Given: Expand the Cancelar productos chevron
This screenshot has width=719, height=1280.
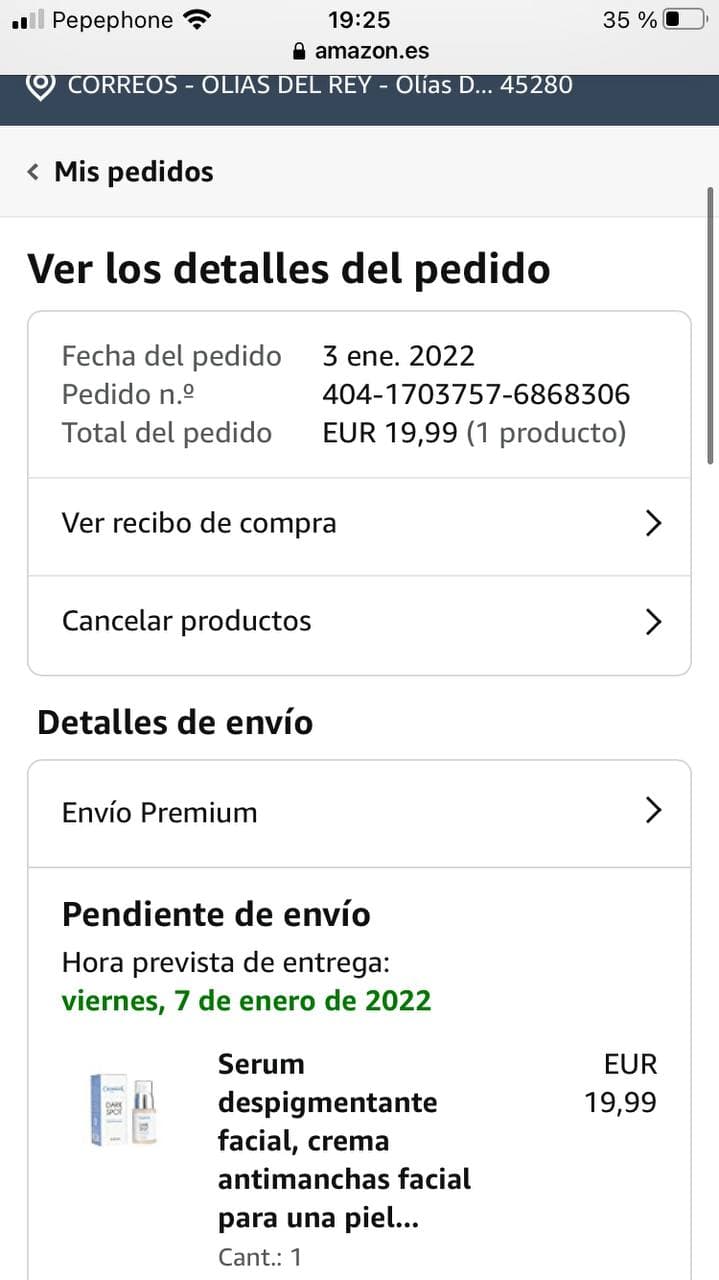Looking at the screenshot, I should pyautogui.click(x=653, y=622).
